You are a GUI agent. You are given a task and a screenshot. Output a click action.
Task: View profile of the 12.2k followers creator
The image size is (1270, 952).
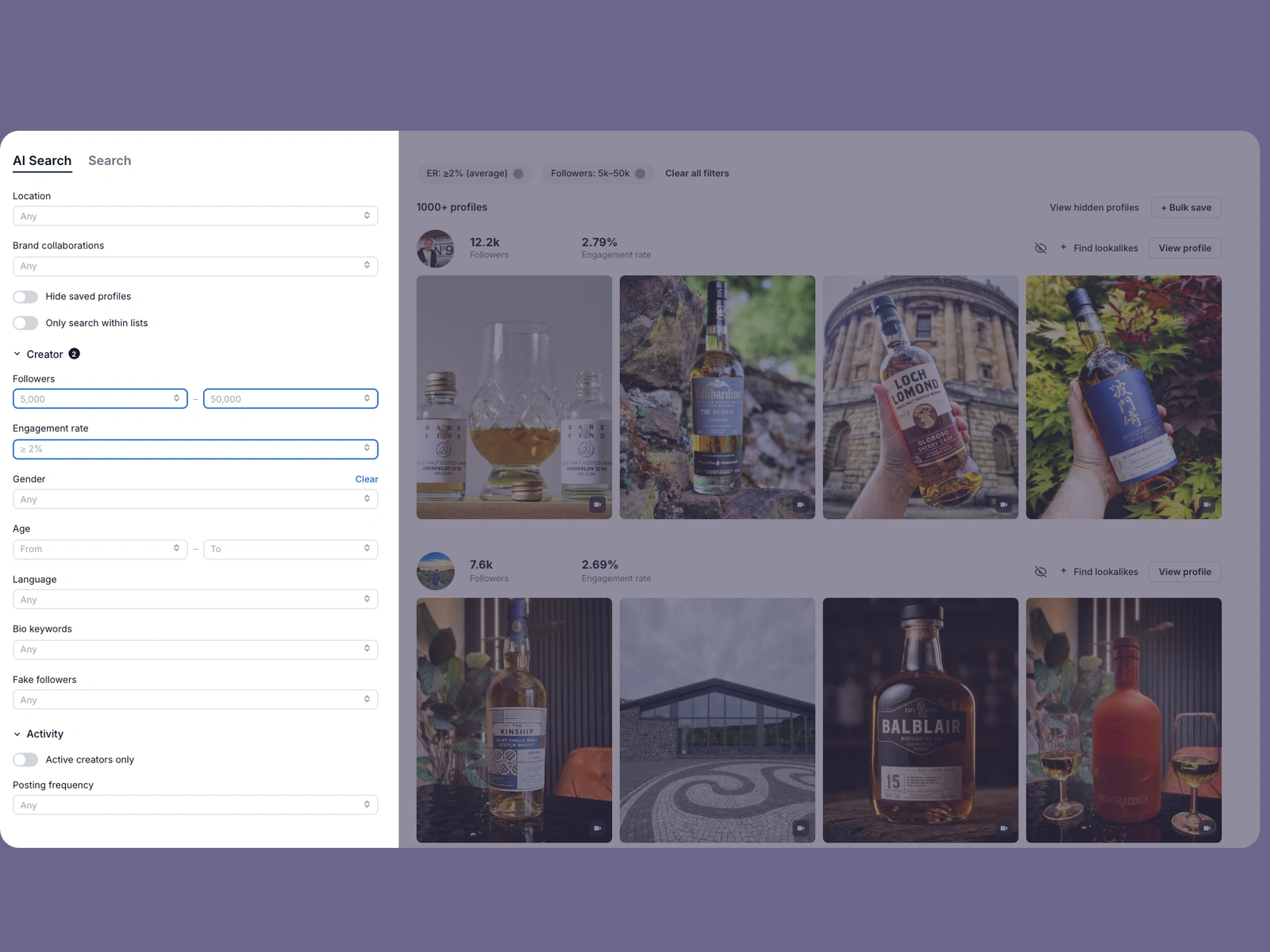click(1185, 248)
